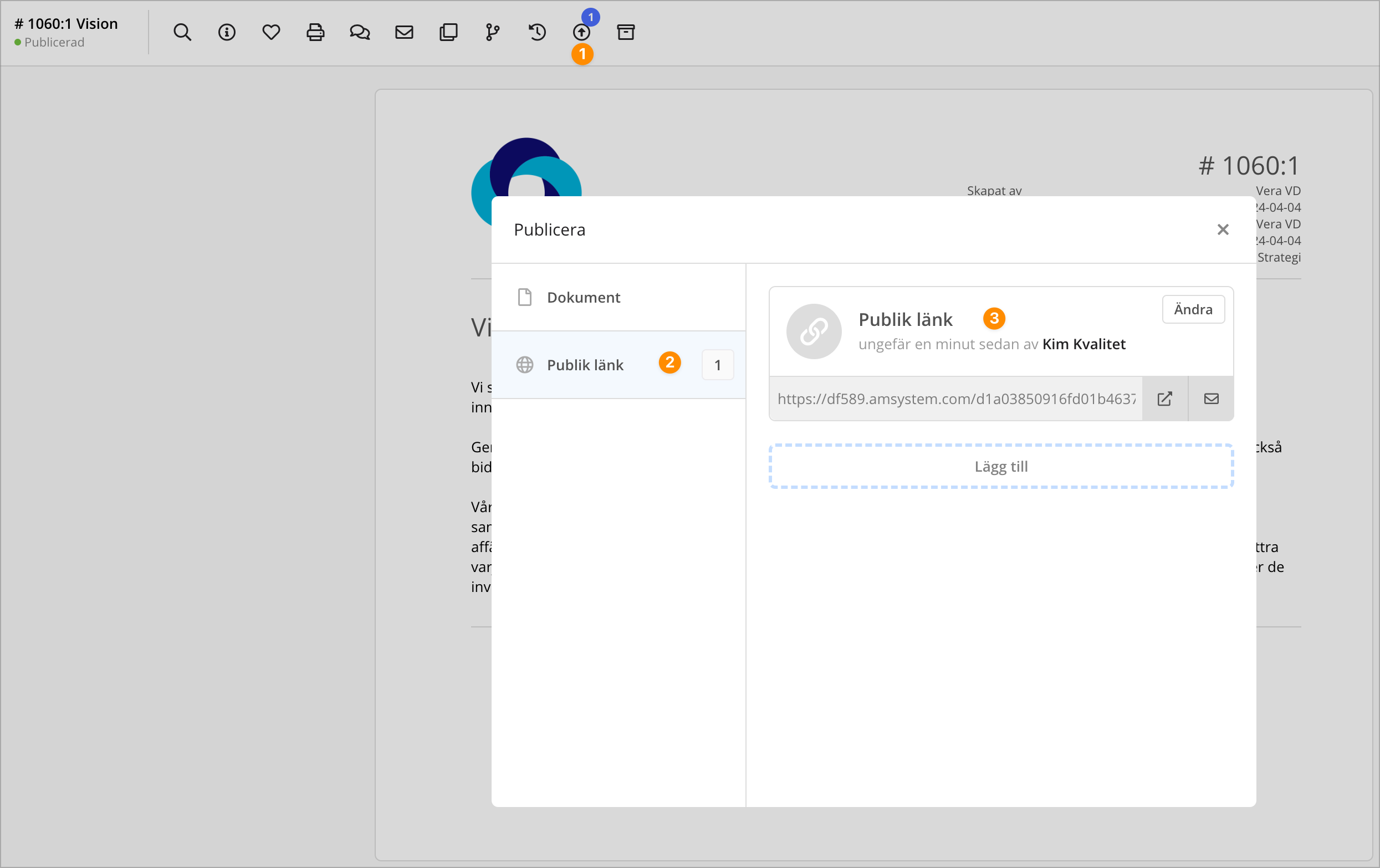Image resolution: width=1380 pixels, height=868 pixels.
Task: Email the public link via envelope icon
Action: (x=1211, y=399)
